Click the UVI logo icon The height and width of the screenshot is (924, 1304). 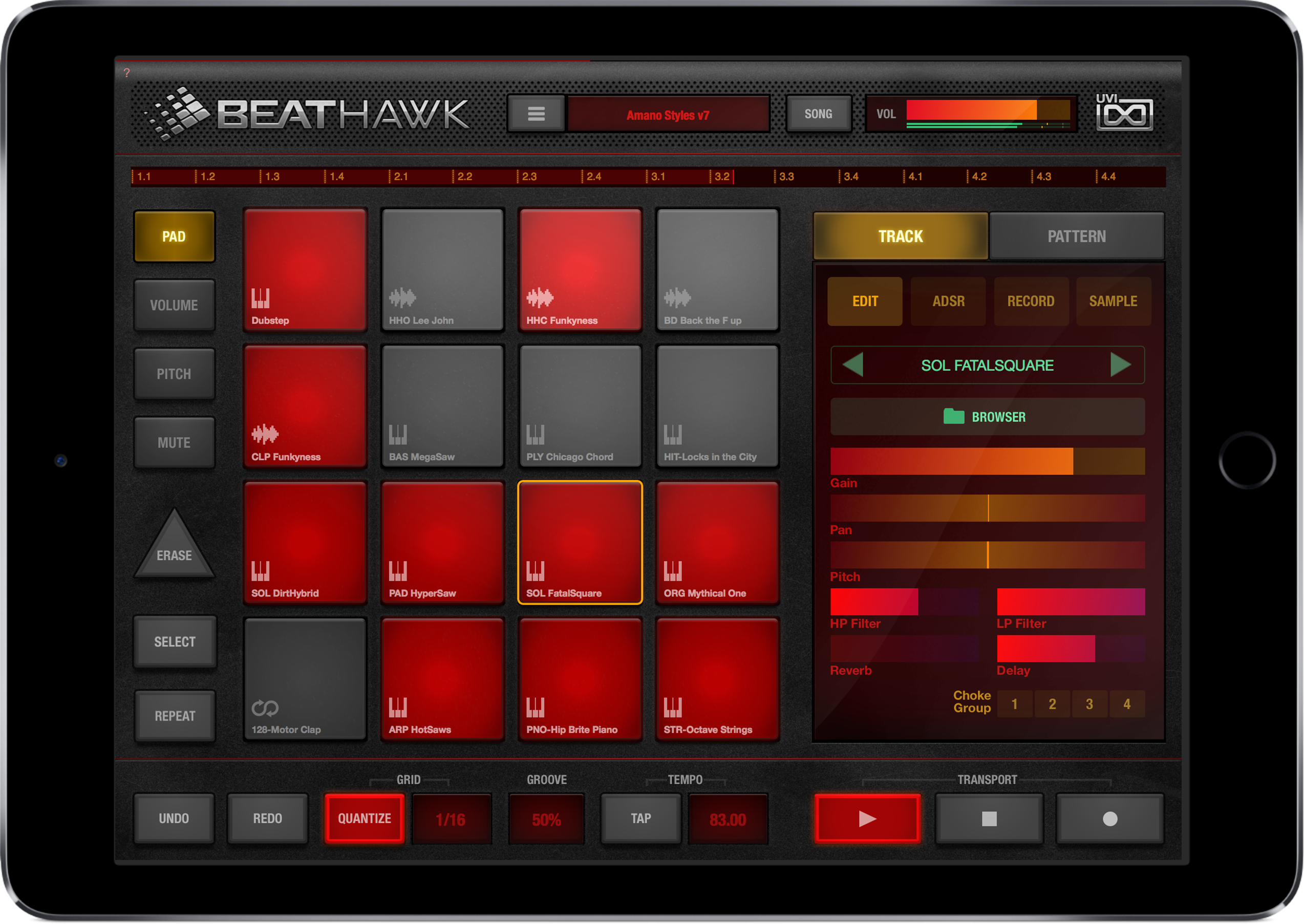1124,112
